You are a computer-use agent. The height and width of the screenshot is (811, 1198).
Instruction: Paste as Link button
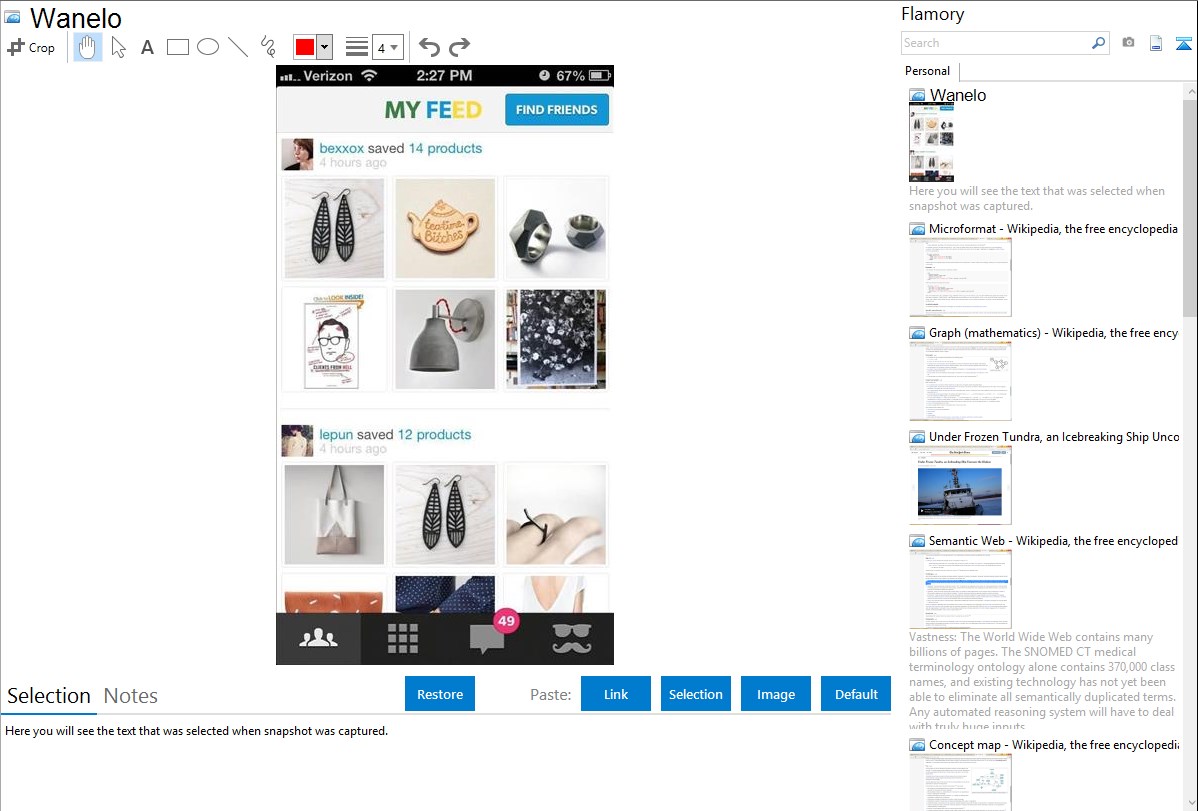point(616,694)
